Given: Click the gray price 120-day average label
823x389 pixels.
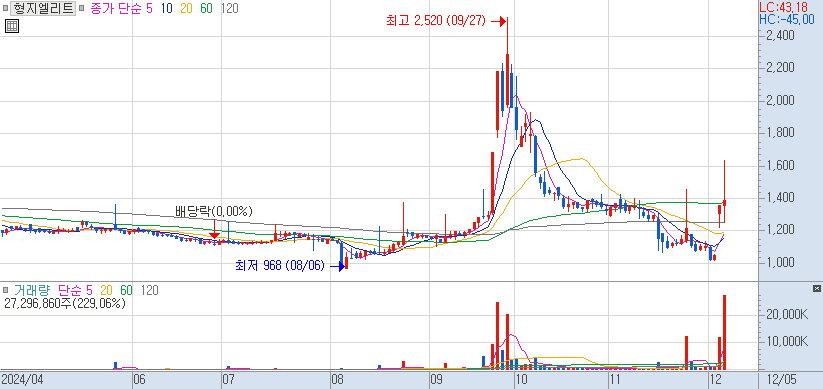Looking at the screenshot, I should pyautogui.click(x=229, y=8).
